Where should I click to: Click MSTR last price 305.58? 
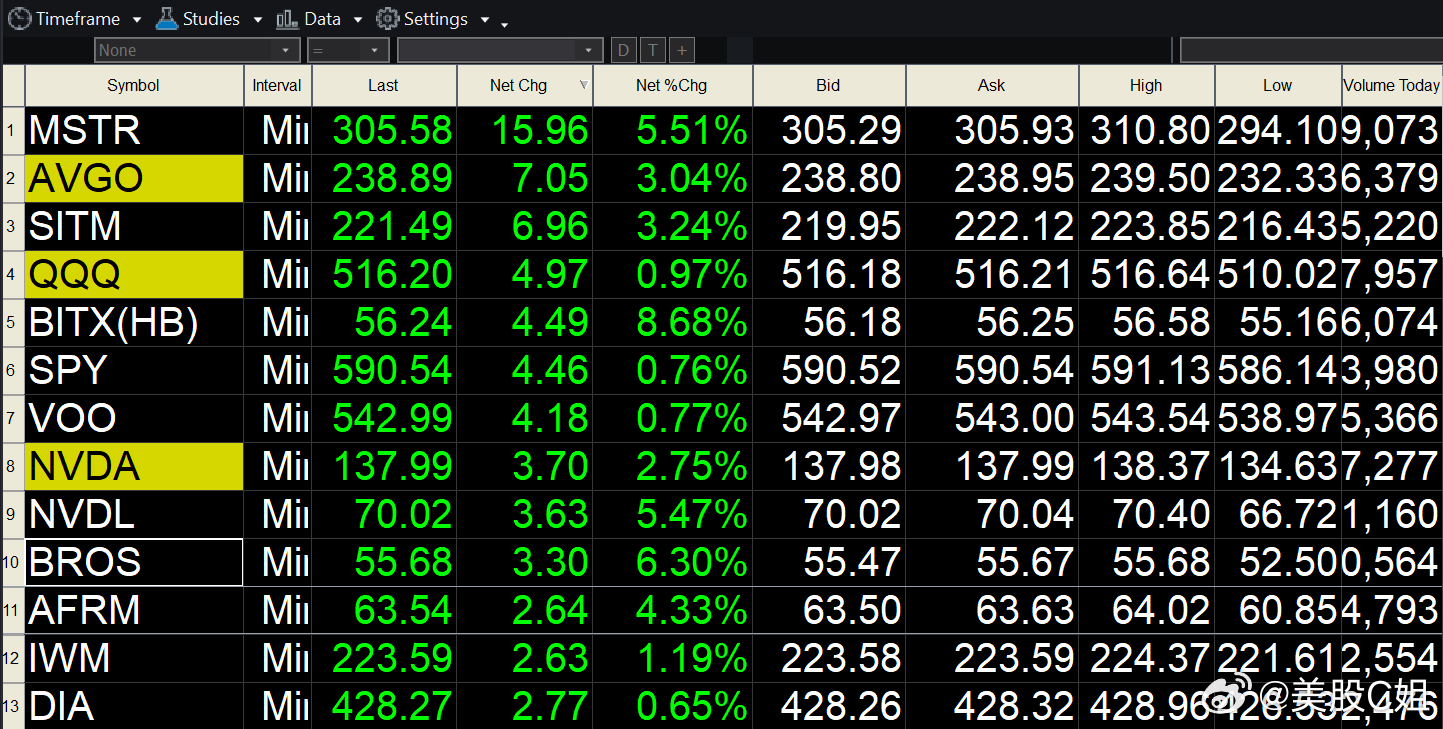pos(392,131)
